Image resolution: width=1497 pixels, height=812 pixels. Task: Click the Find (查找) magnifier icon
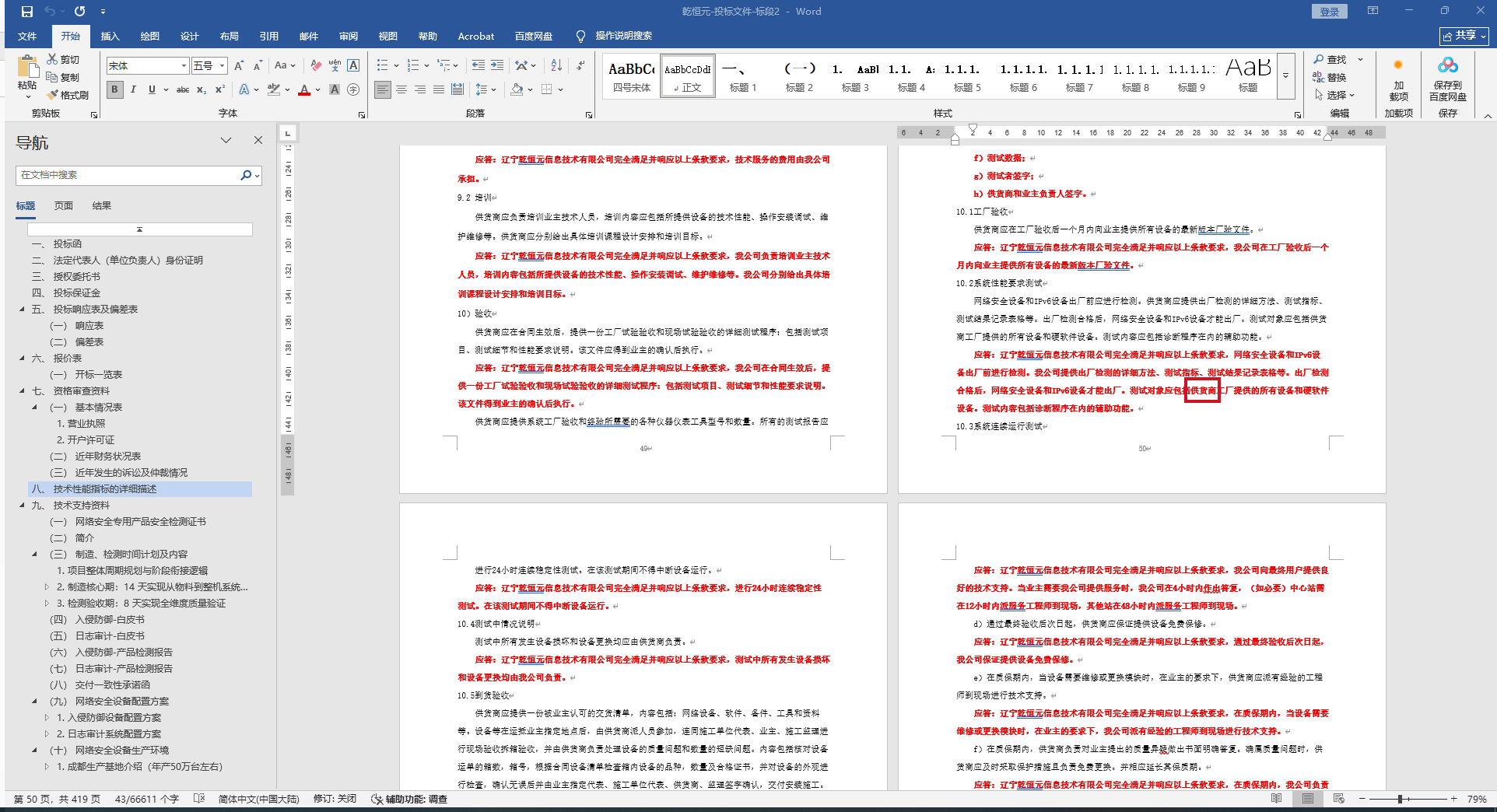pyautogui.click(x=1330, y=59)
